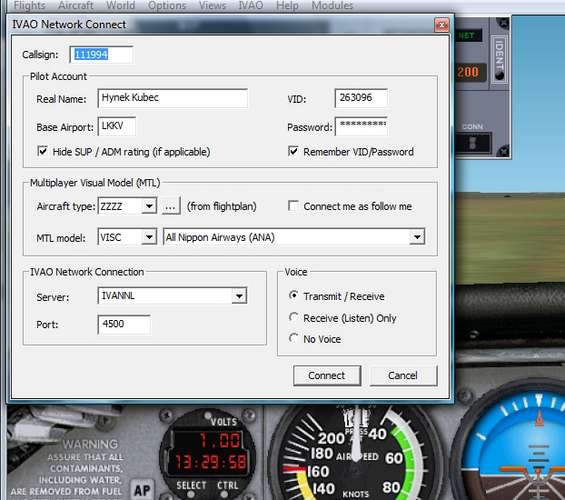Image resolution: width=565 pixels, height=500 pixels.
Task: Expand the All Nippon Airways airline dropdown
Action: pos(417,237)
